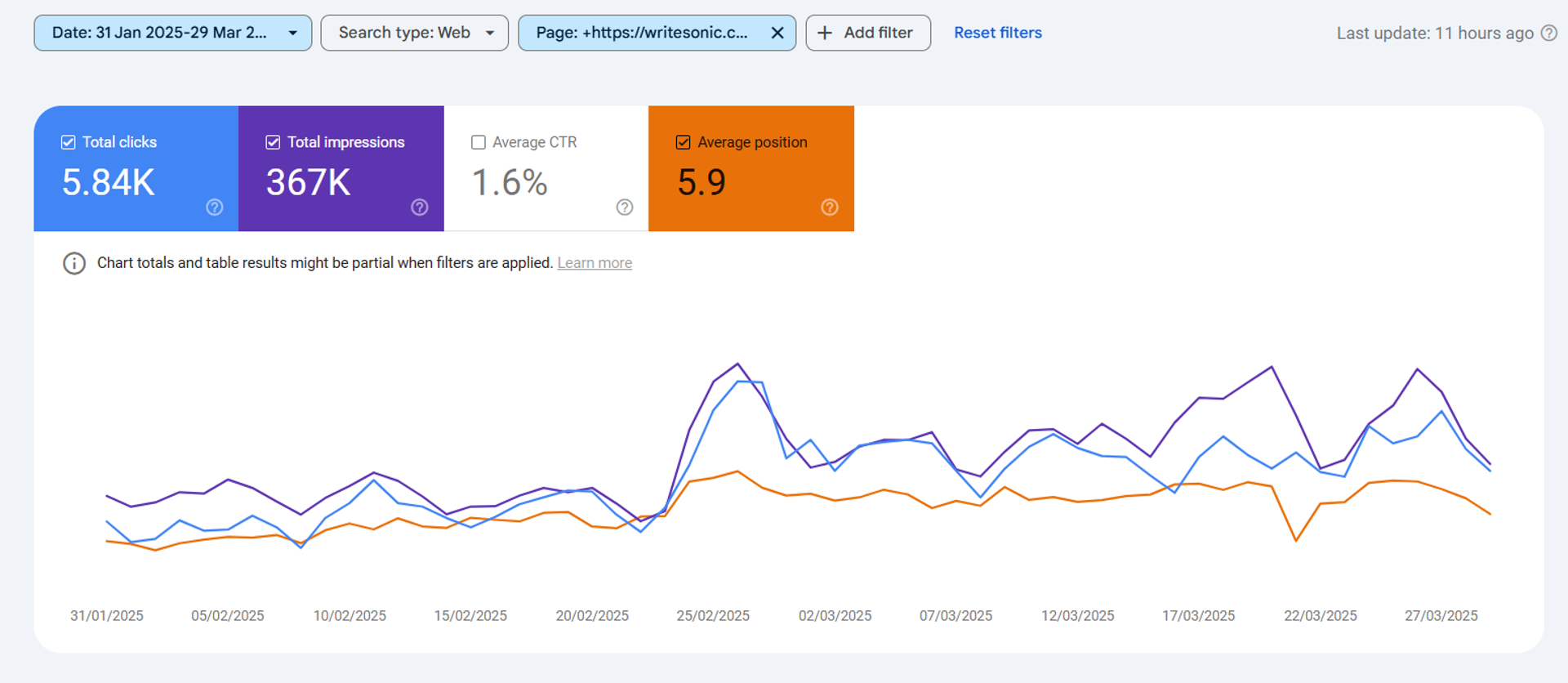Click the 17/03/2025 axis date label
Viewport: 1568px width, 683px height.
click(1199, 616)
